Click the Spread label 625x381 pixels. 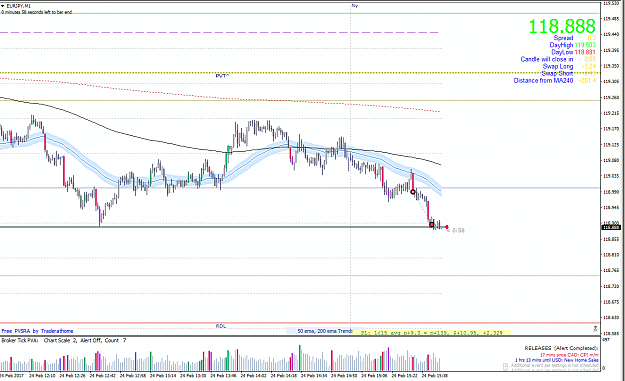coord(563,38)
